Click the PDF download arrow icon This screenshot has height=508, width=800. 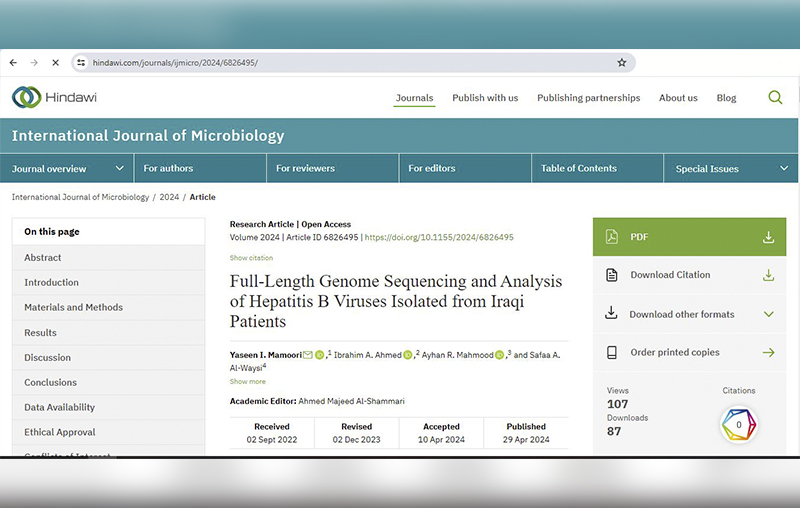tap(768, 237)
